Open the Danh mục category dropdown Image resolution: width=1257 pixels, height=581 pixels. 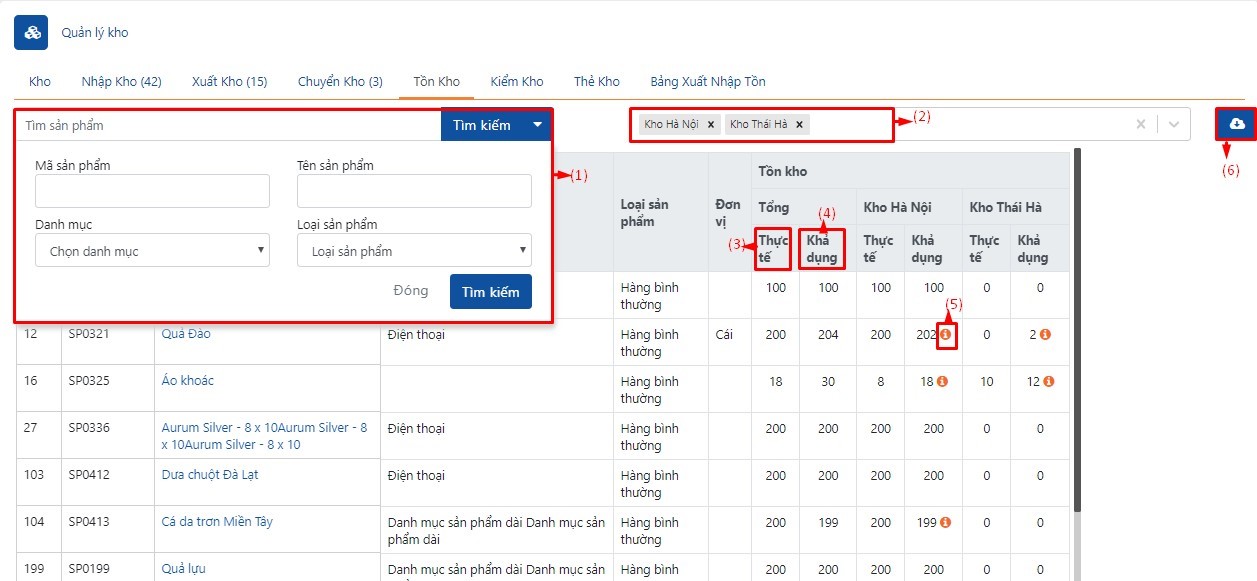(x=152, y=251)
